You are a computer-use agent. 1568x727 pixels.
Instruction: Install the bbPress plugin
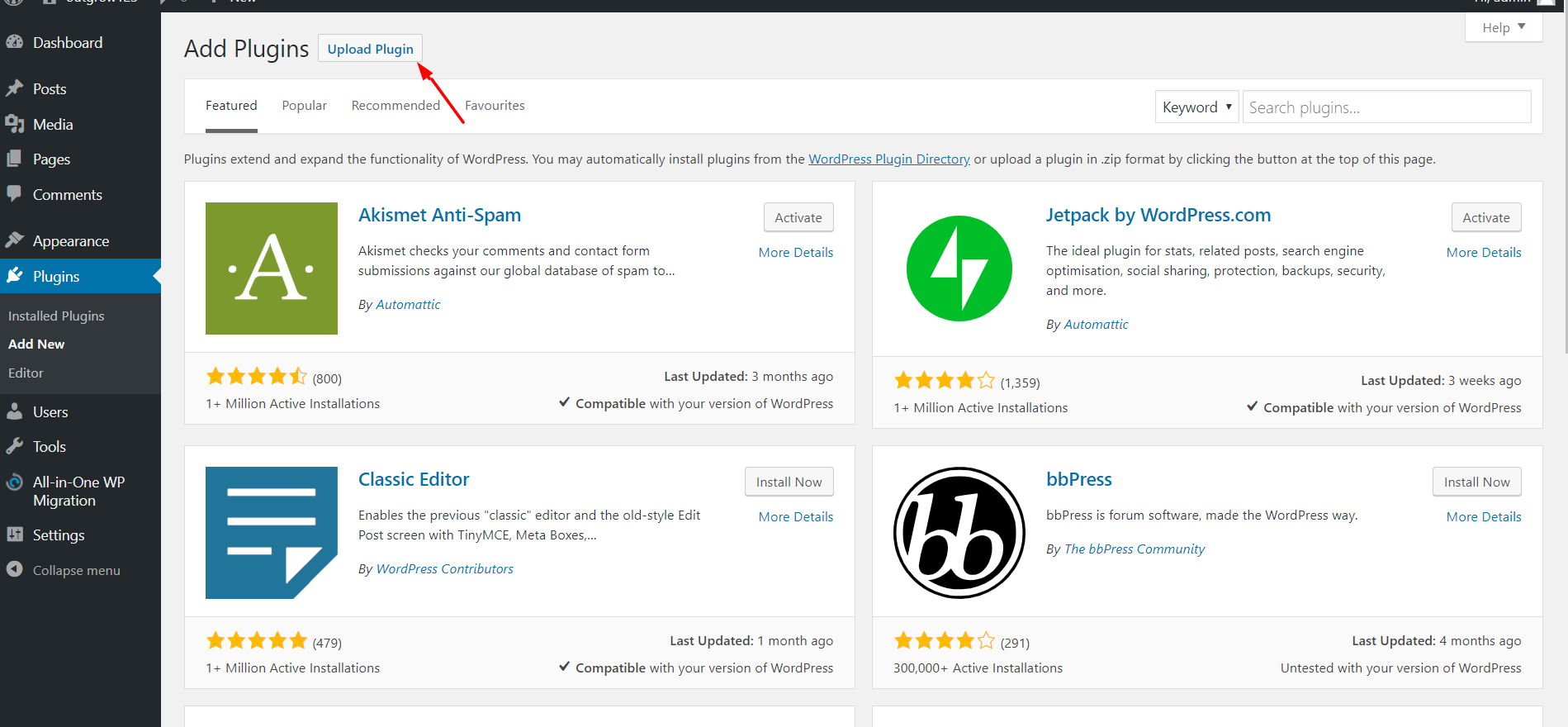pyautogui.click(x=1476, y=482)
